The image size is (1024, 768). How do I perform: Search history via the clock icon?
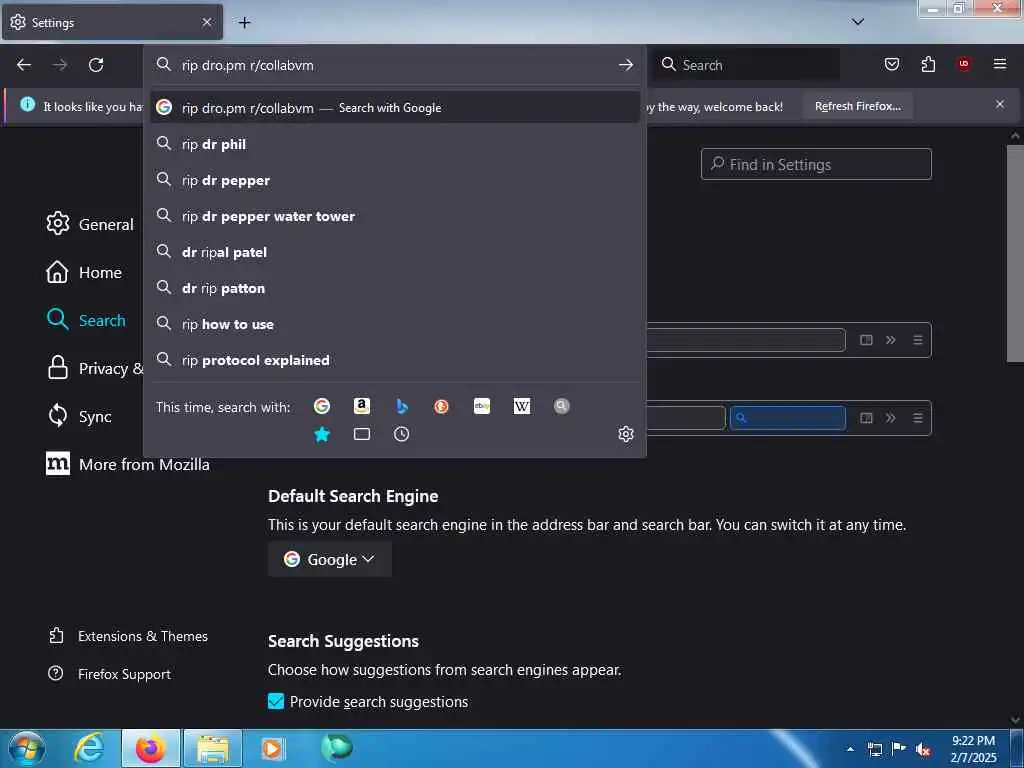[x=402, y=434]
